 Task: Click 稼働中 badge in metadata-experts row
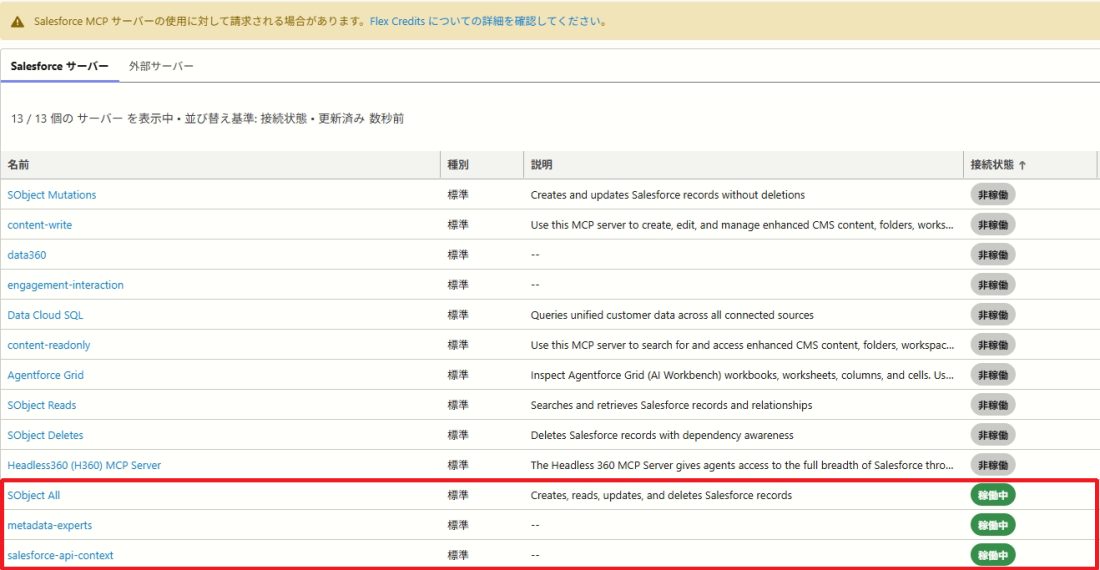(993, 525)
